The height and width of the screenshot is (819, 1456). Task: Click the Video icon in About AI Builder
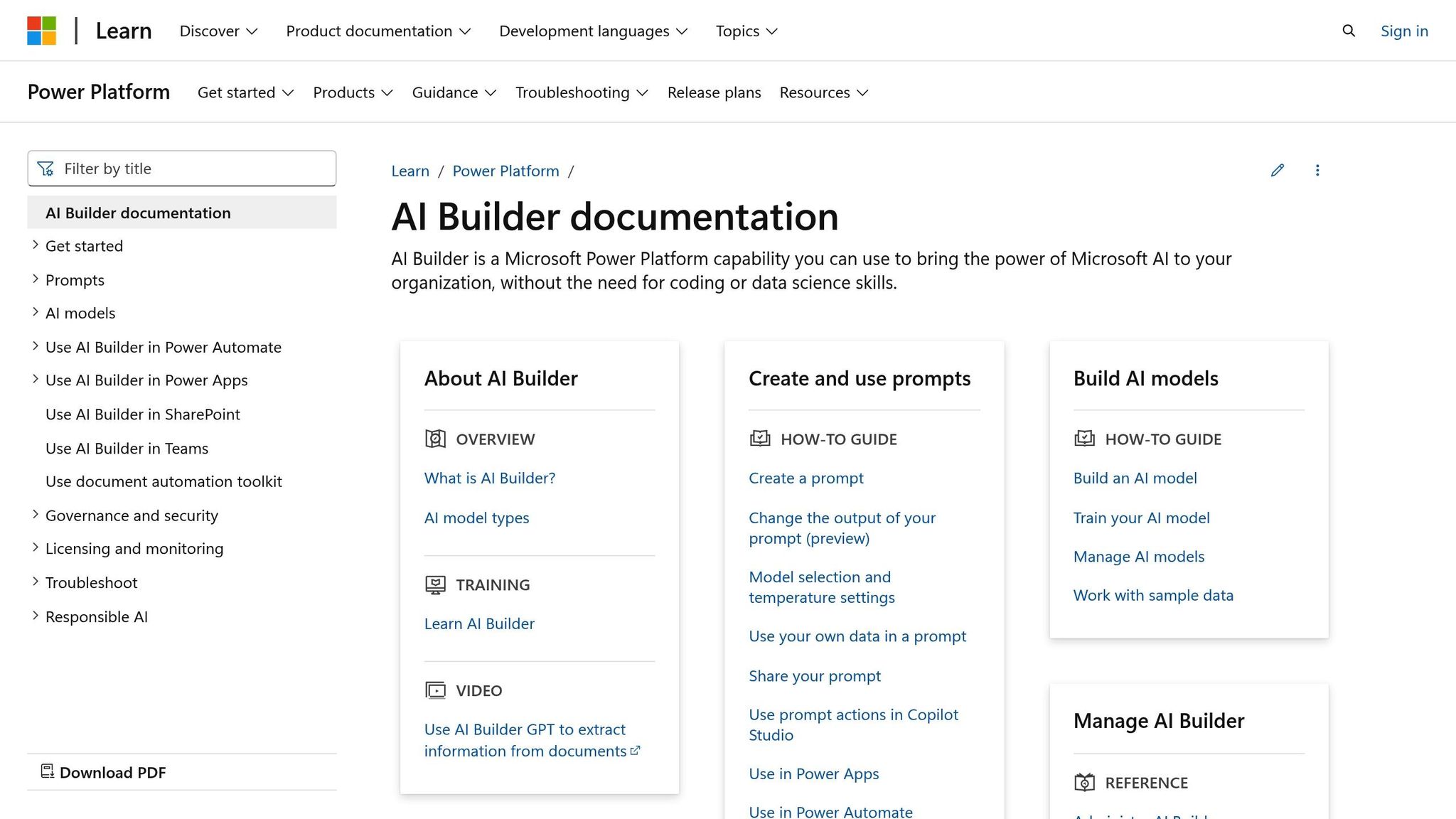point(435,690)
